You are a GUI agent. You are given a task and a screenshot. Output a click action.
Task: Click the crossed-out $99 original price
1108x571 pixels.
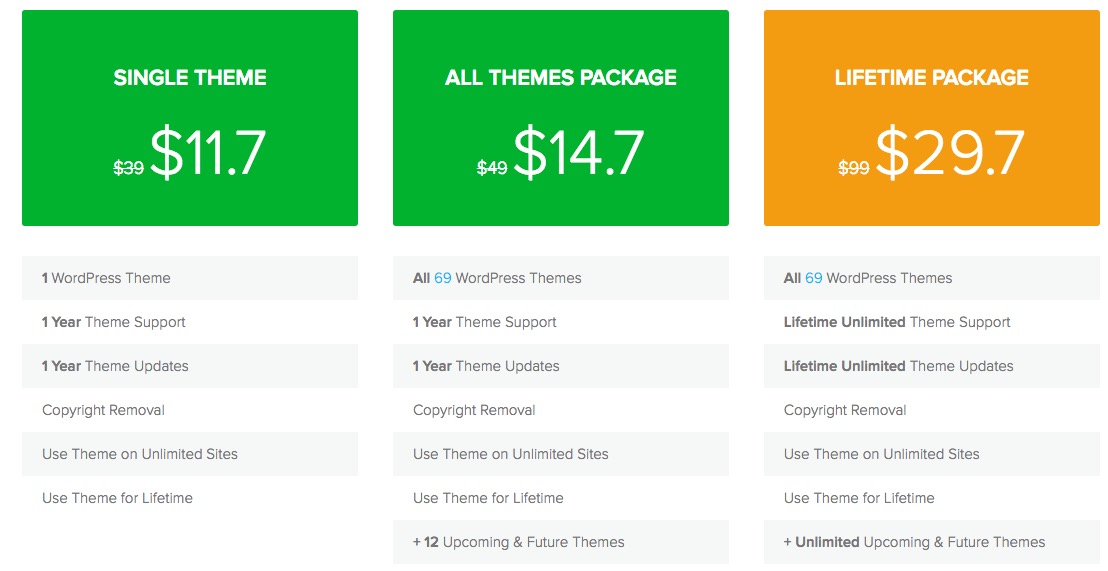[x=853, y=168]
